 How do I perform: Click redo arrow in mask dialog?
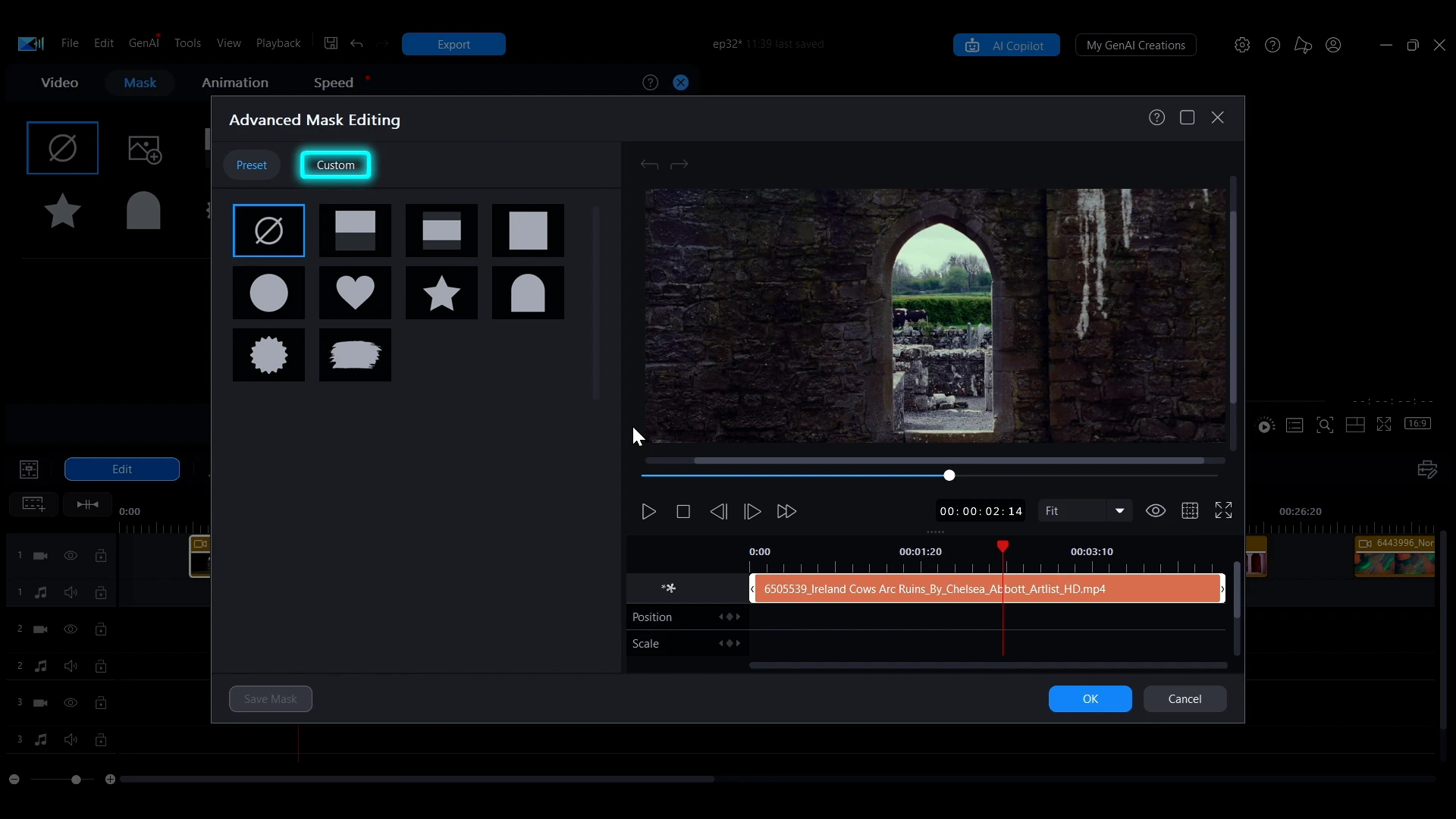(679, 165)
